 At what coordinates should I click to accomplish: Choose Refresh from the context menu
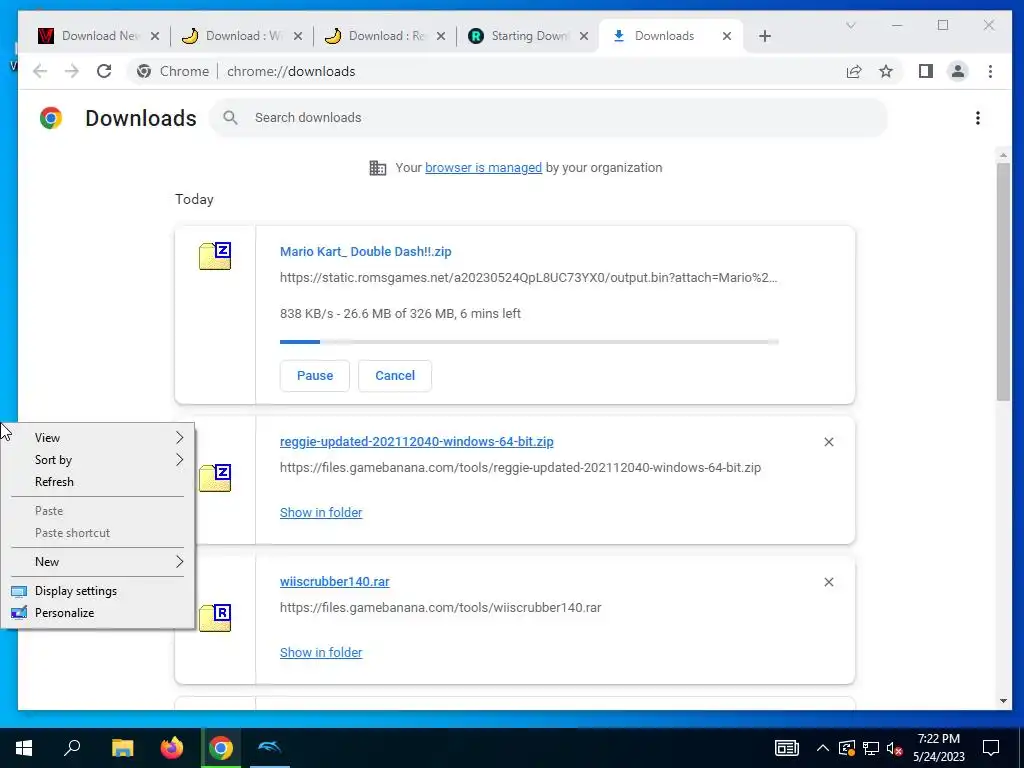click(97, 482)
